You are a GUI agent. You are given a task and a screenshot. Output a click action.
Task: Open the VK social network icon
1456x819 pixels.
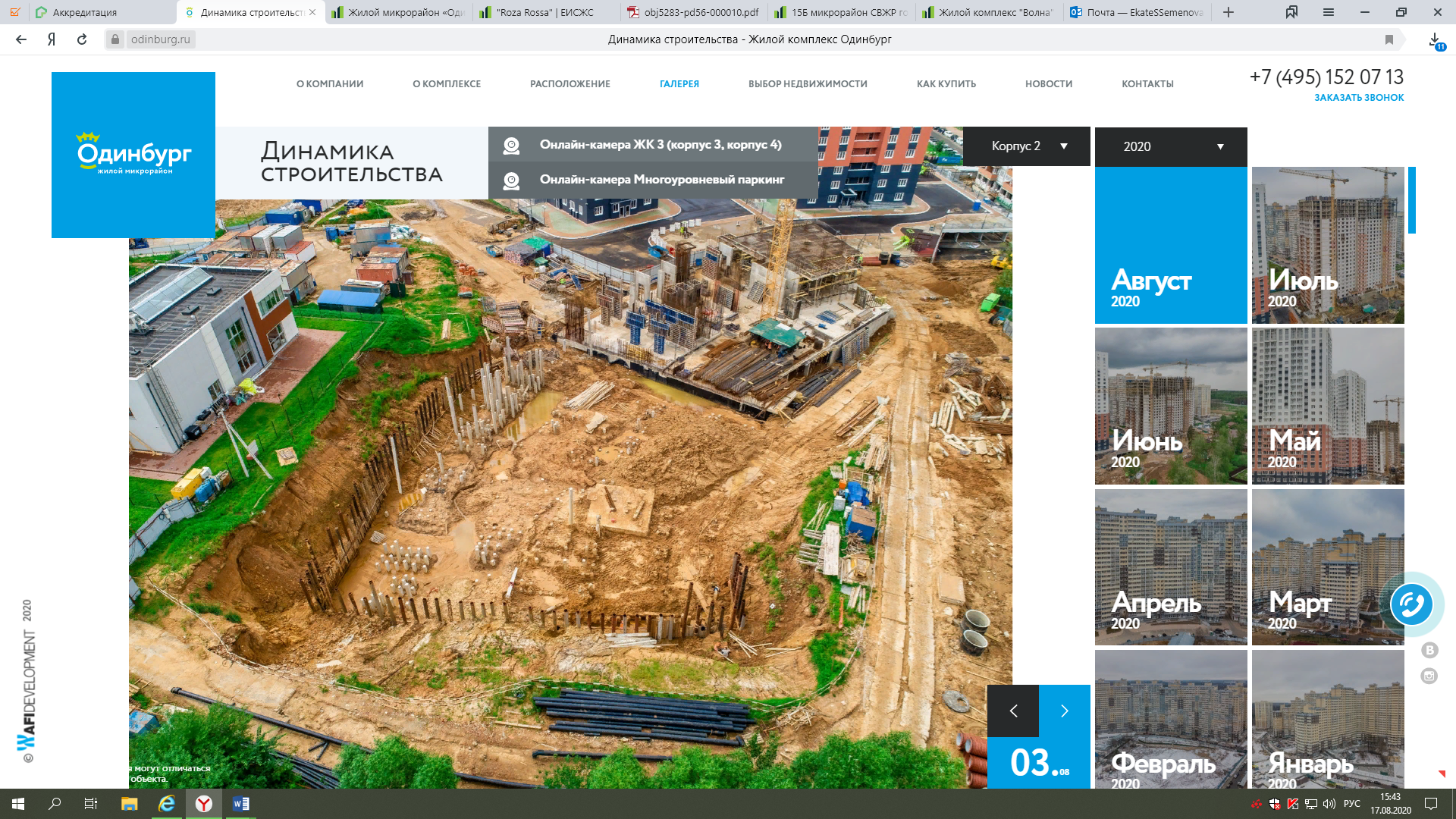coord(1429,650)
